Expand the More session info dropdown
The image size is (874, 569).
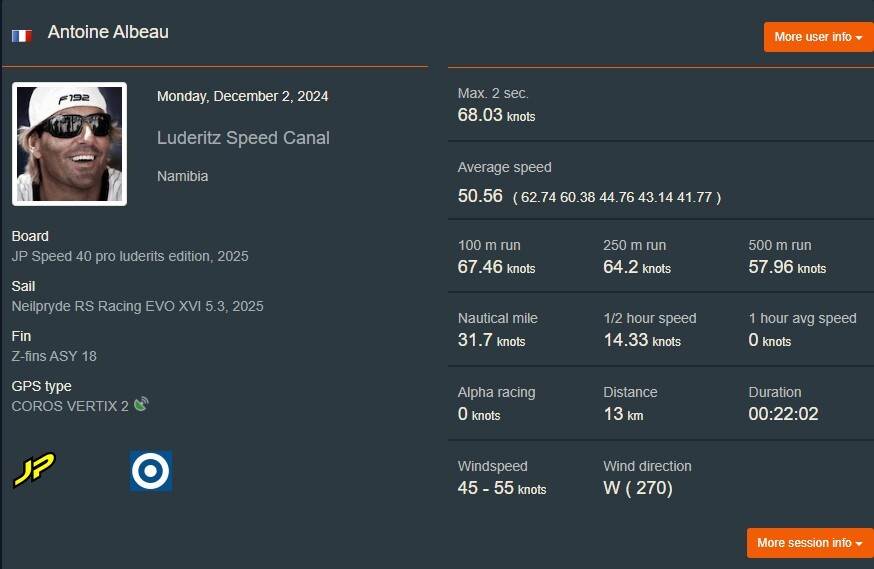coord(809,543)
